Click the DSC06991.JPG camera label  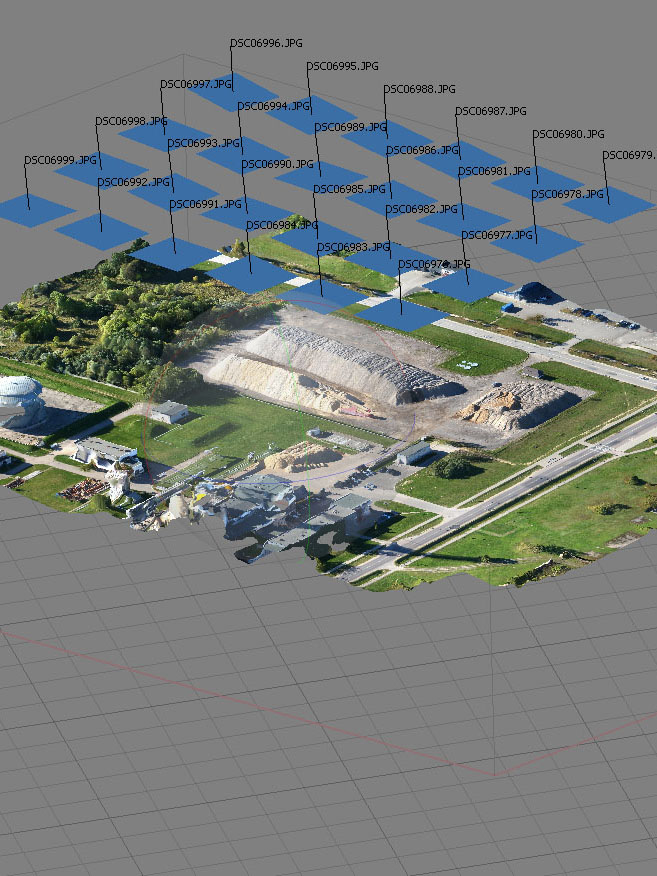pos(206,204)
